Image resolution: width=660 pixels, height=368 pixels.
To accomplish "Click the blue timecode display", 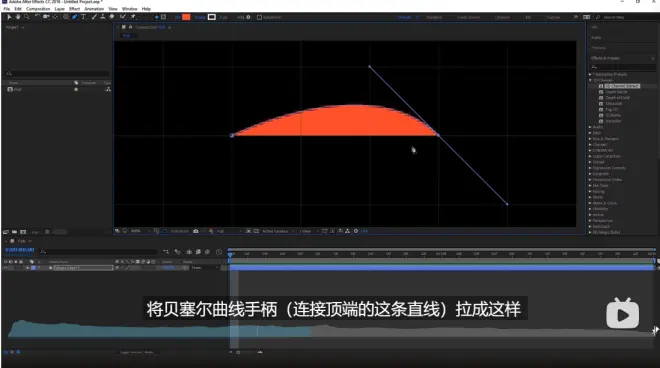I will tap(20, 250).
